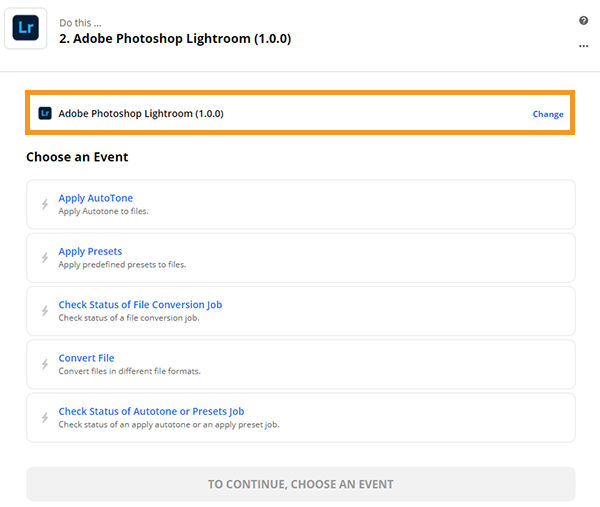
Task: Choose the Convert File event
Action: click(86, 358)
